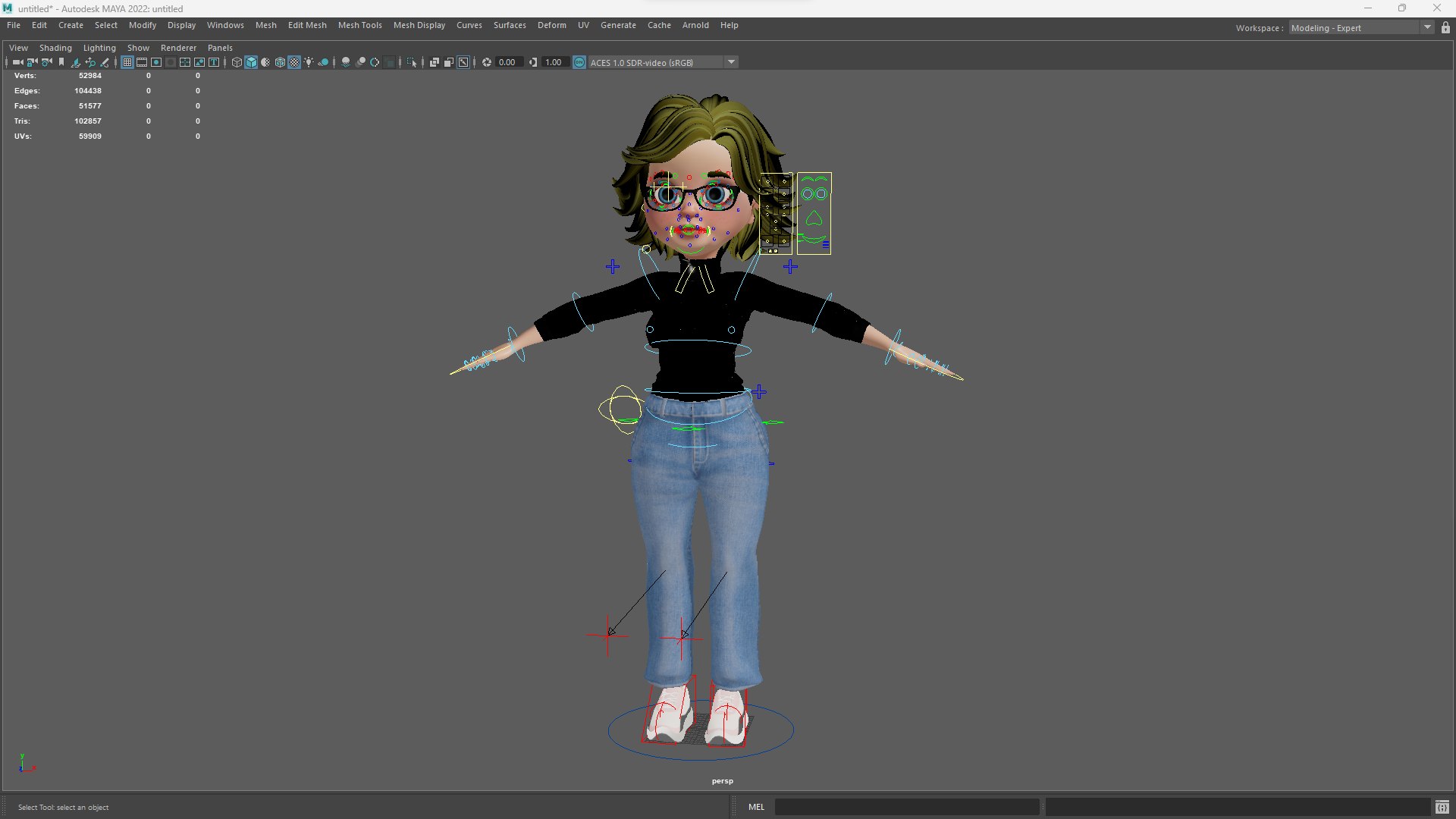Click the Image Plane icon

click(x=76, y=62)
